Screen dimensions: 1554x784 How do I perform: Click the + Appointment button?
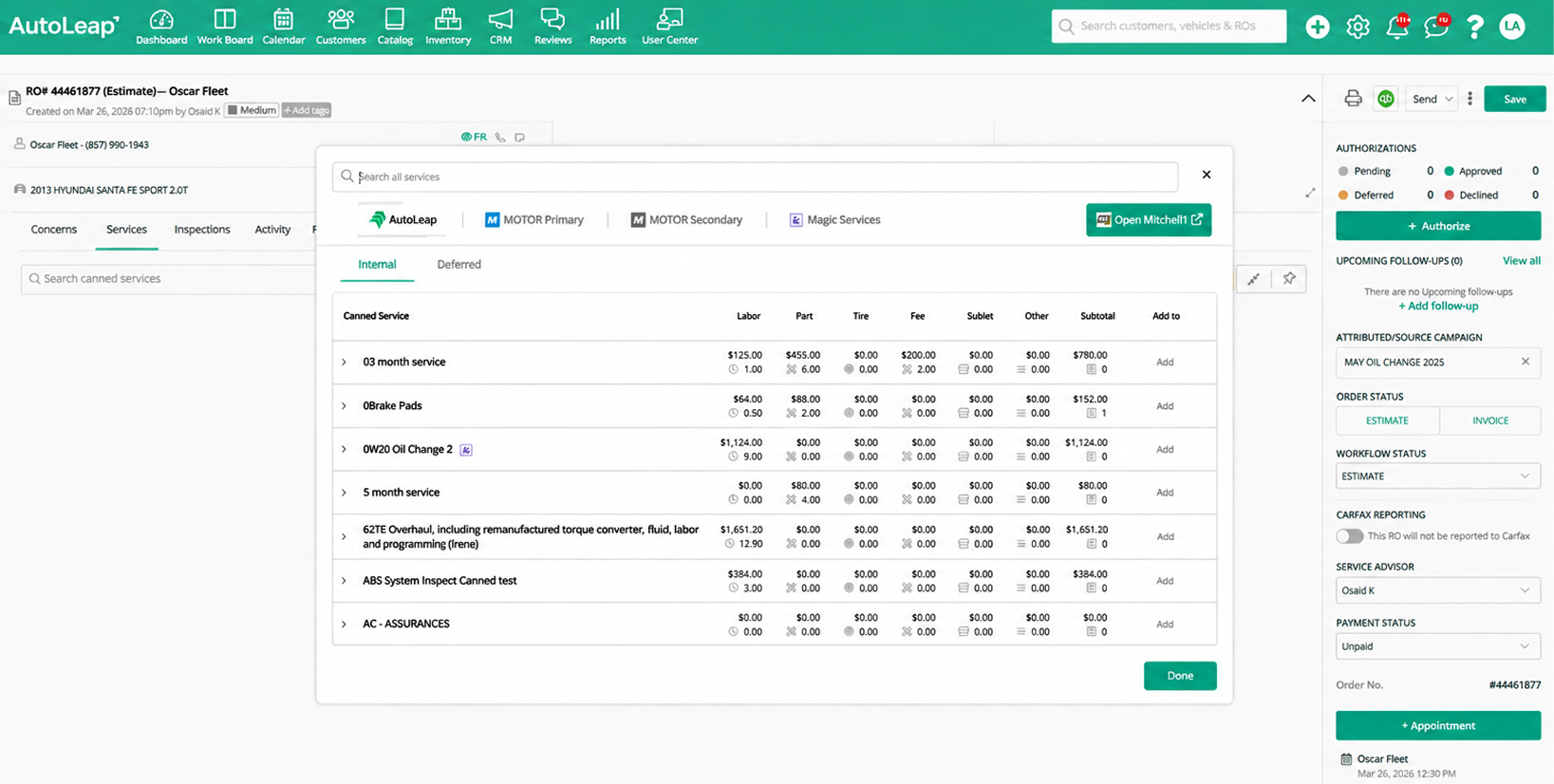coord(1438,726)
